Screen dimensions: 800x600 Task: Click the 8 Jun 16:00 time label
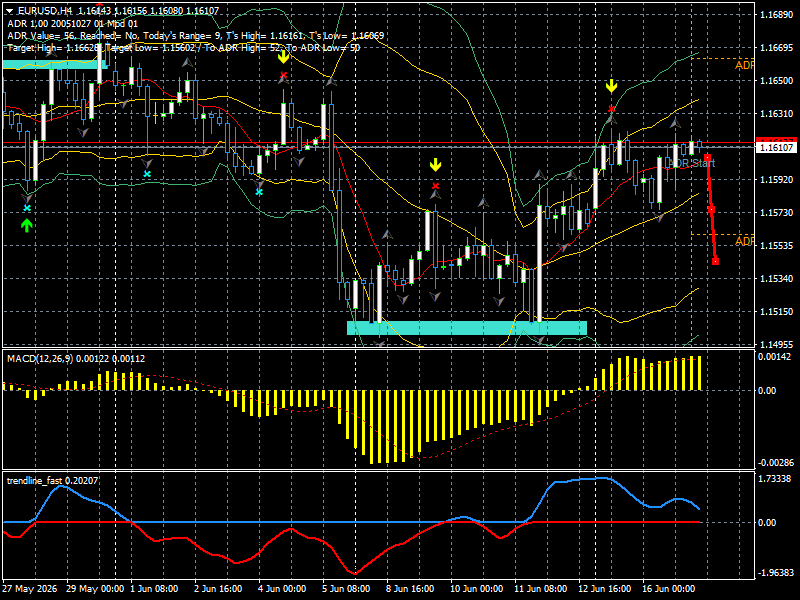coord(410,589)
